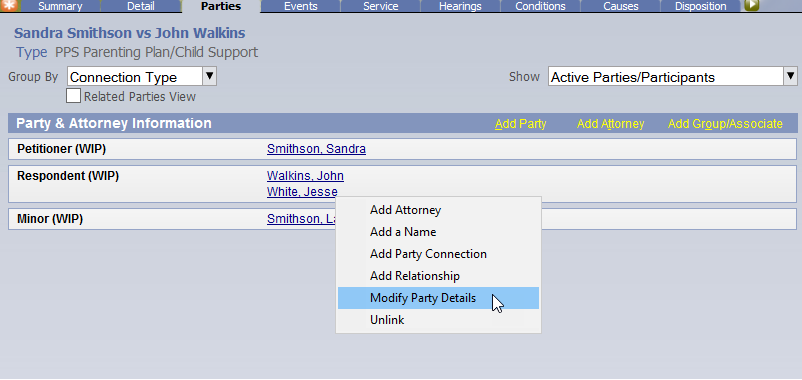
Task: Select Add Relationship menu entry
Action: coord(438,276)
